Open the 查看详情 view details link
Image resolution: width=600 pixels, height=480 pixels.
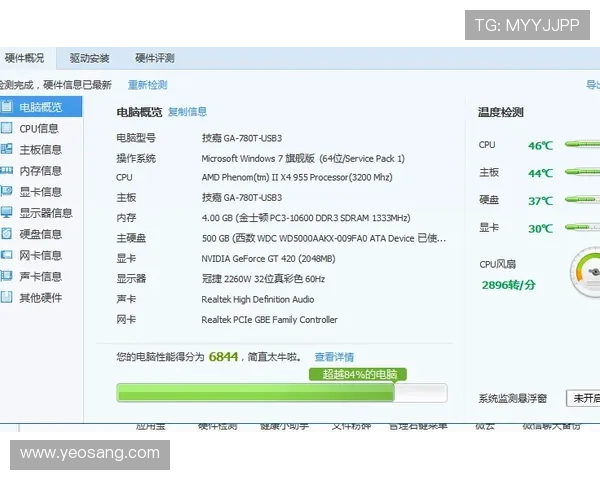(334, 357)
